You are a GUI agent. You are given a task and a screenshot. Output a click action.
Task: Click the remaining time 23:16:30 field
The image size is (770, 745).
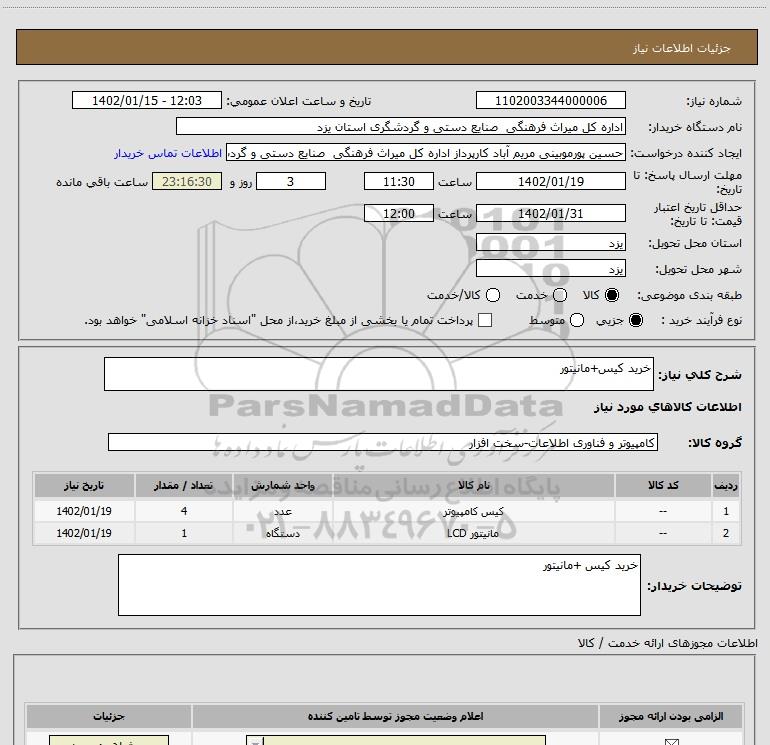point(187,181)
